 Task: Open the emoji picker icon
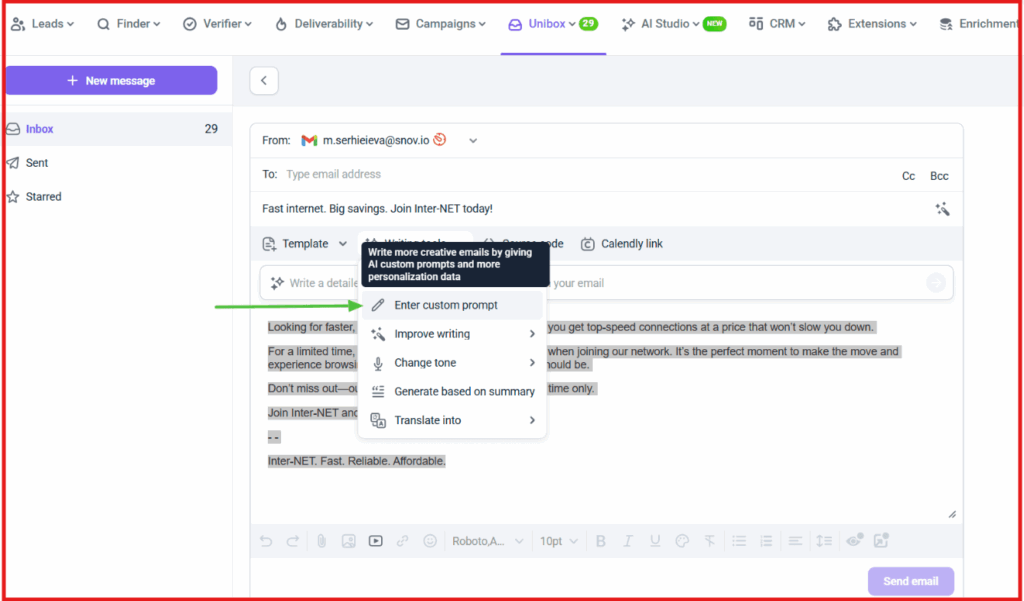point(429,540)
